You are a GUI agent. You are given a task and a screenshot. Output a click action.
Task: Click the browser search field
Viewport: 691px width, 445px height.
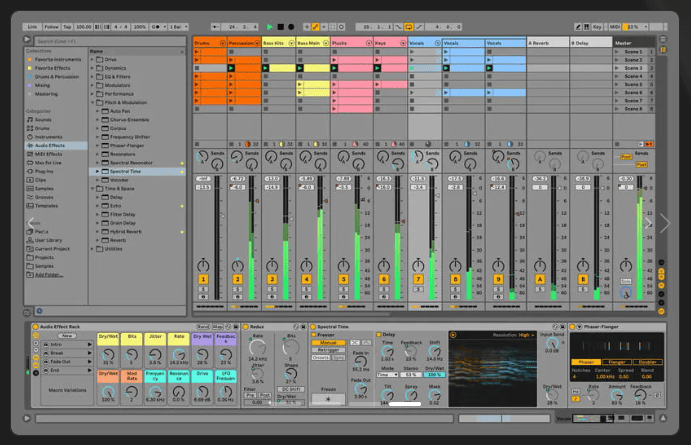(x=110, y=41)
